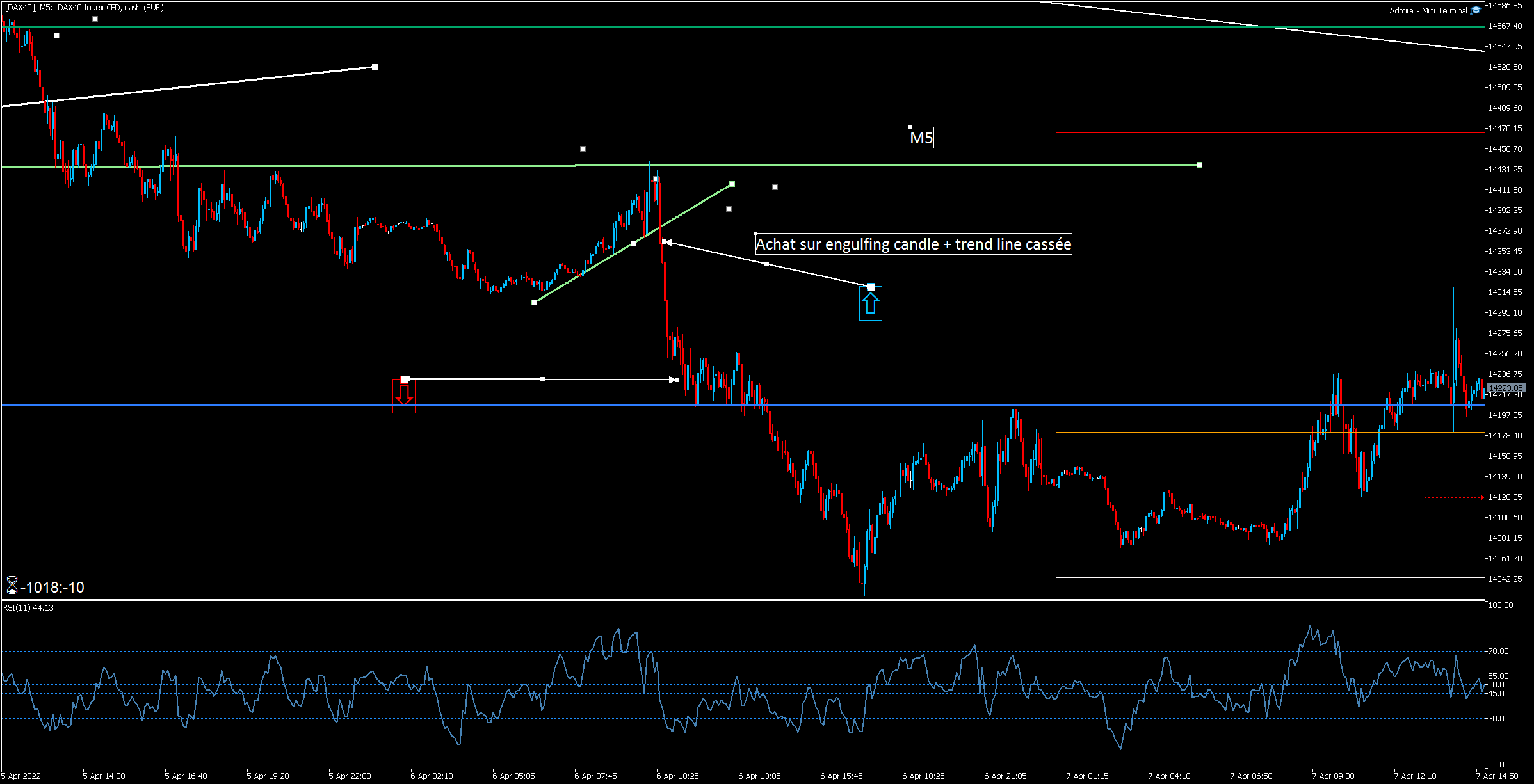Click the 6 Apr 10:25 time axis label
Screen dimensions: 1534x784
click(x=677, y=776)
